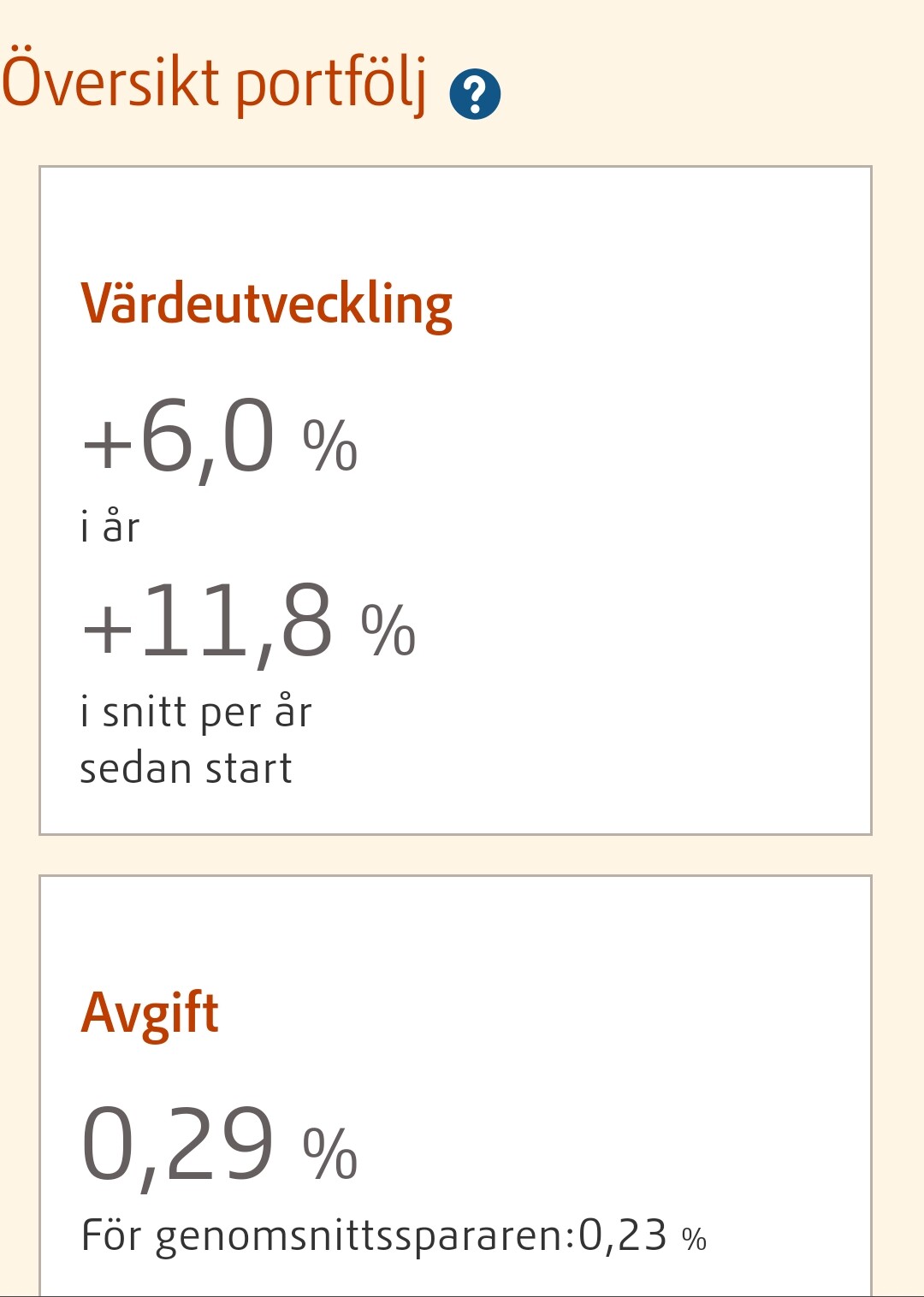Tap the plus sign before 6,0
924x1297 pixels.
(106, 445)
